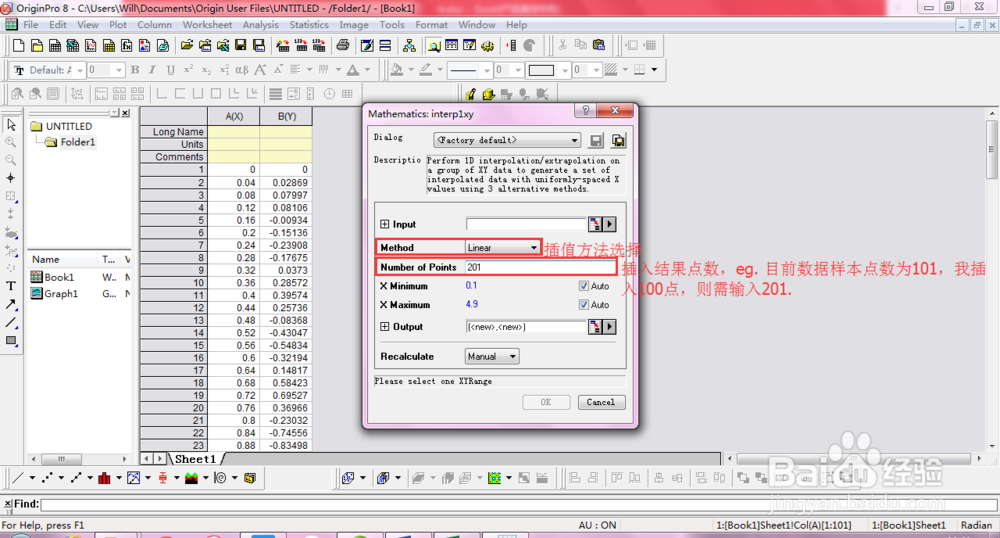Click the Line plot icon
This screenshot has height=538, width=1000.
point(18,477)
